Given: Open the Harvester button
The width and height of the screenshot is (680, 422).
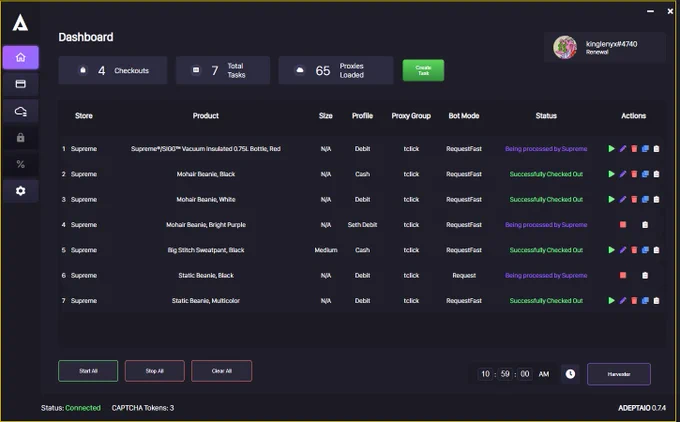Looking at the screenshot, I should [619, 374].
